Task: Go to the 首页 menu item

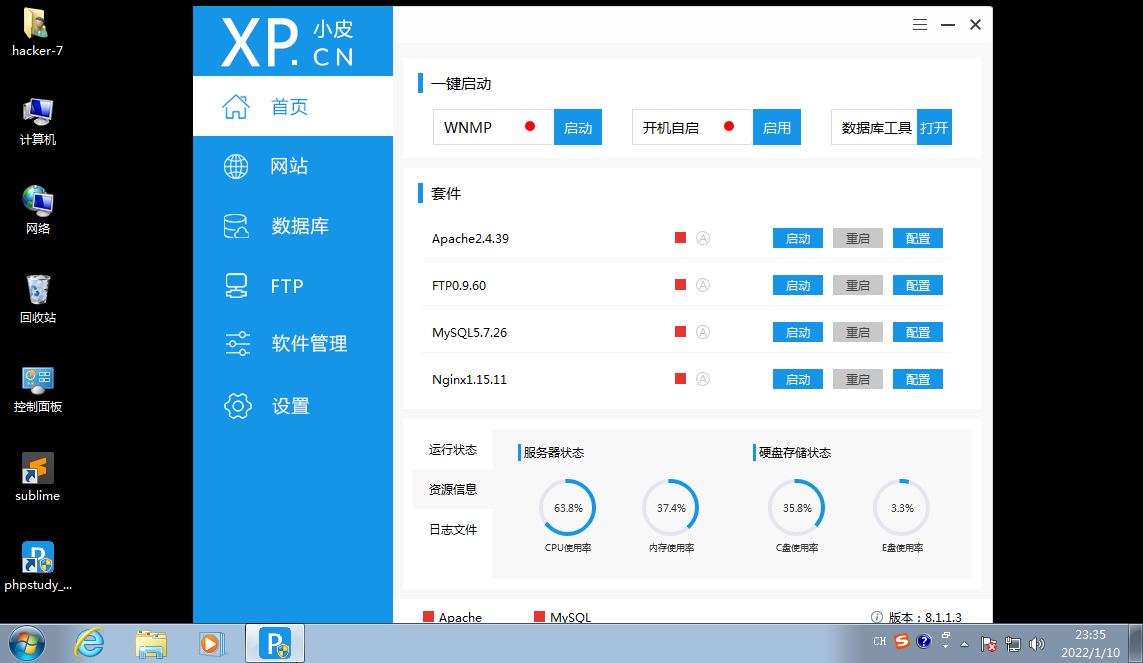Action: 293,106
